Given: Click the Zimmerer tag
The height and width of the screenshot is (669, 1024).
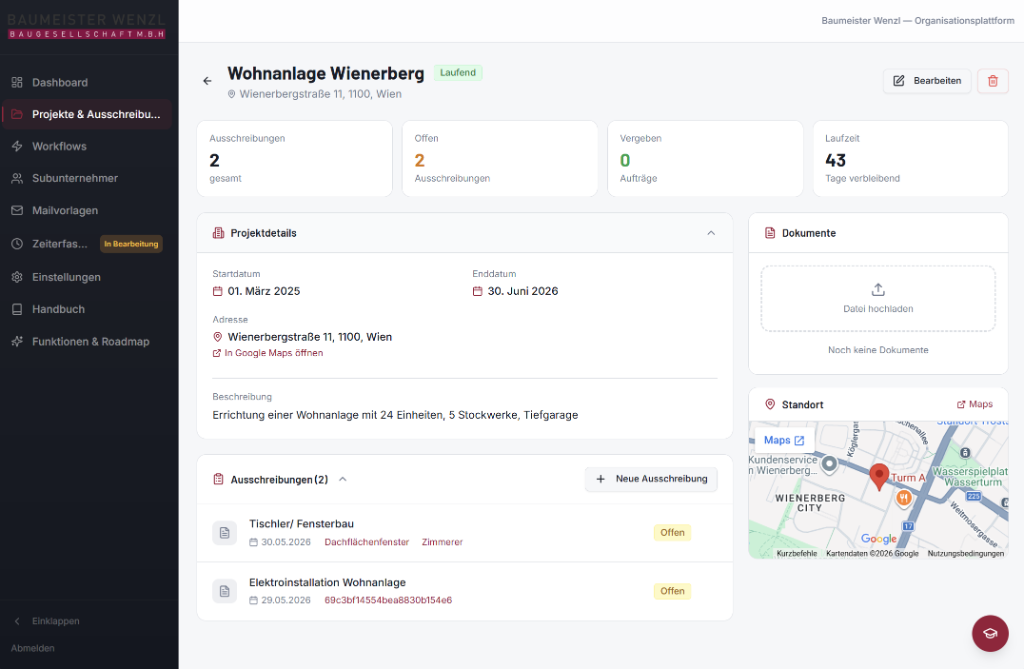Looking at the screenshot, I should coord(442,542).
